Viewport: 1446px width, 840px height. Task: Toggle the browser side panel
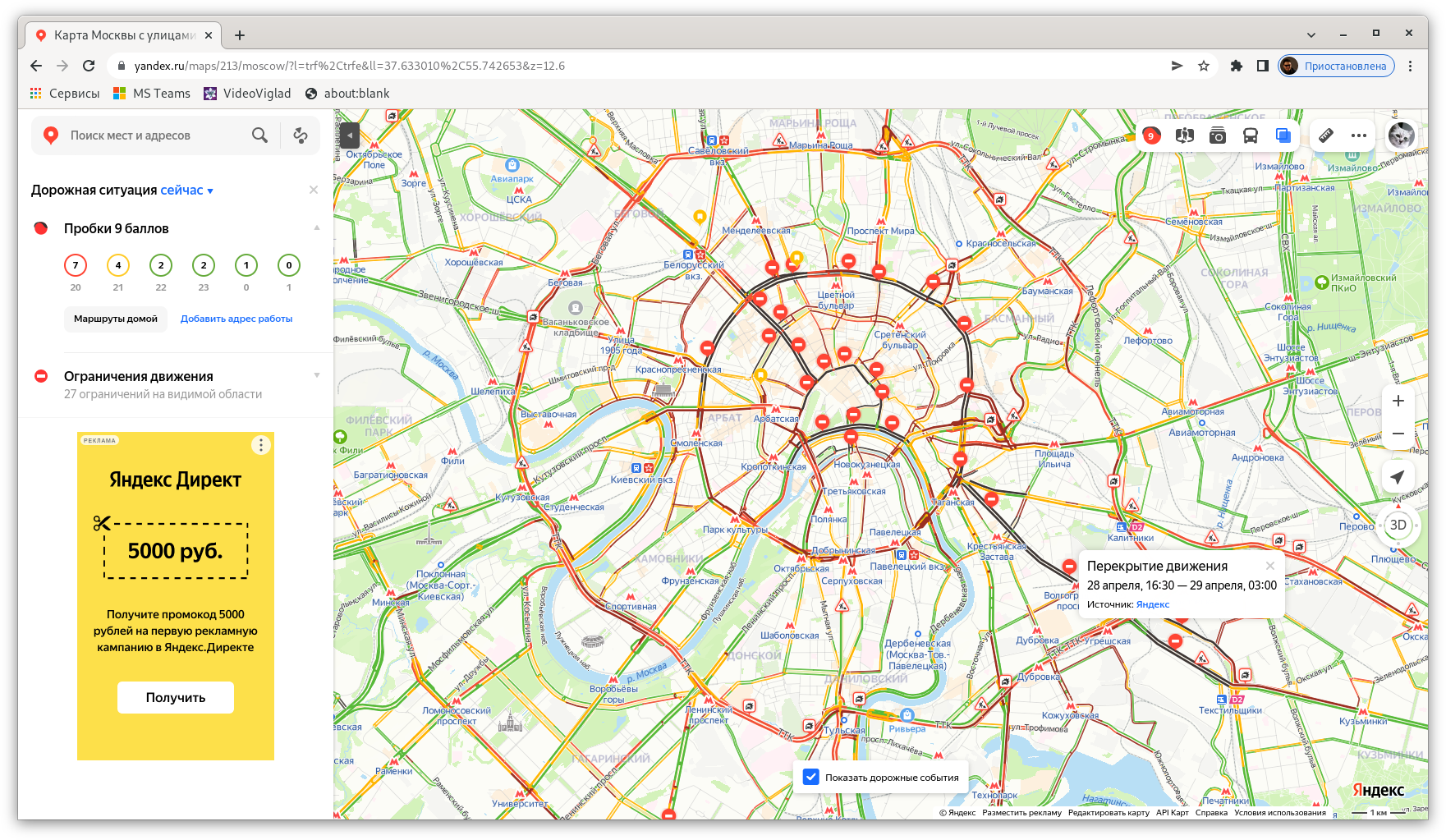click(x=1263, y=66)
